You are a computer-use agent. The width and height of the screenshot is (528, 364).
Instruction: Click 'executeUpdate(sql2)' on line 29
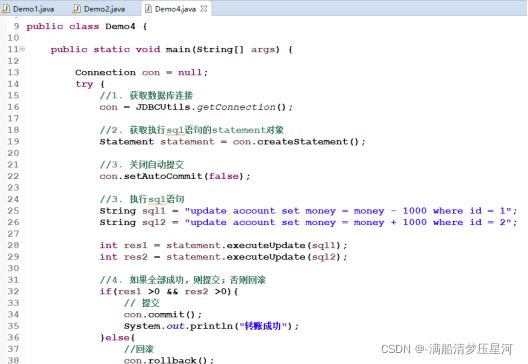click(x=283, y=257)
